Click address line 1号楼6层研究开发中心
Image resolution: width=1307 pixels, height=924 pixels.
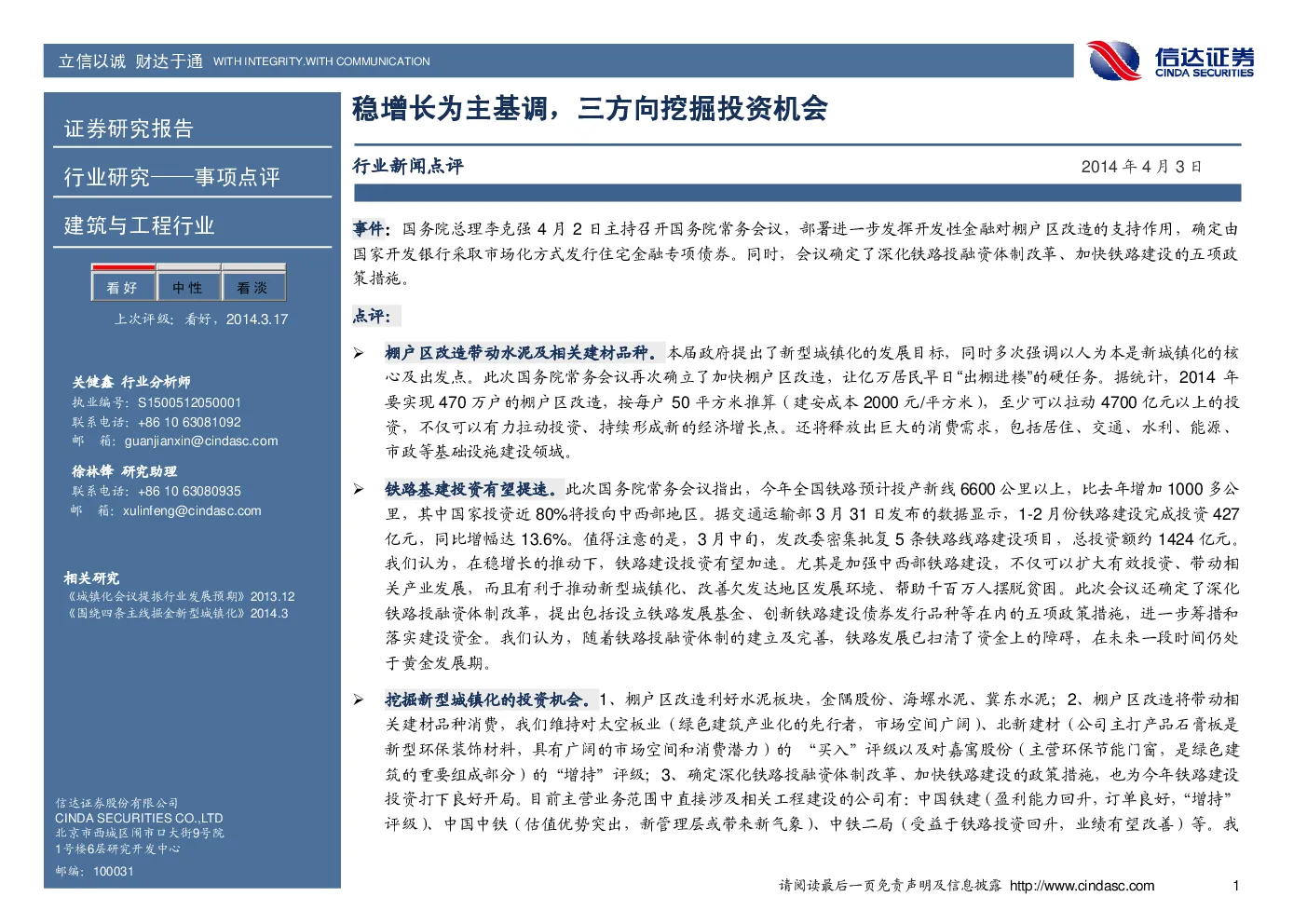pyautogui.click(x=117, y=849)
